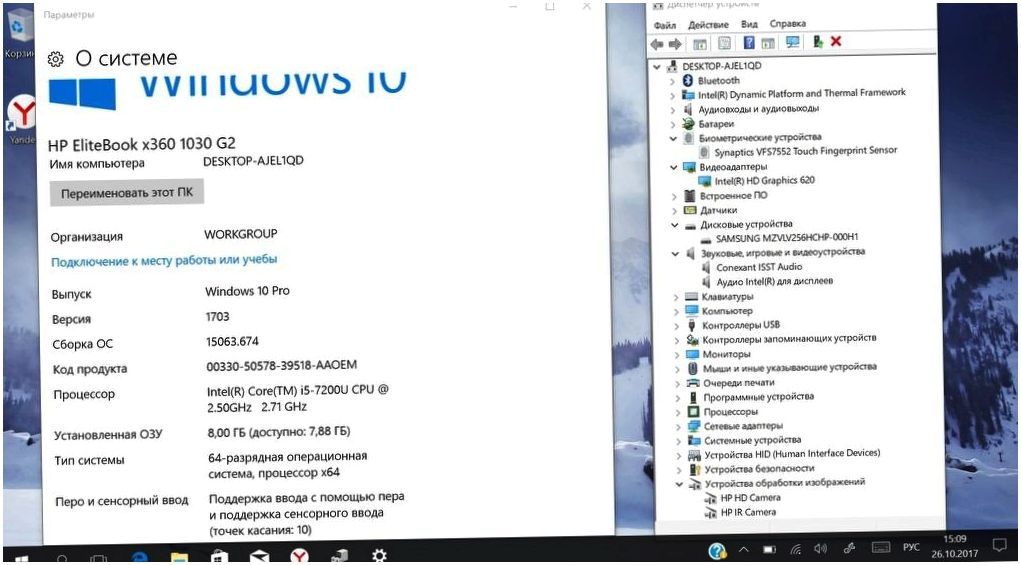This screenshot has width=1021, height=565.
Task: Collapse the Биометрические устройства node
Action: (673, 139)
